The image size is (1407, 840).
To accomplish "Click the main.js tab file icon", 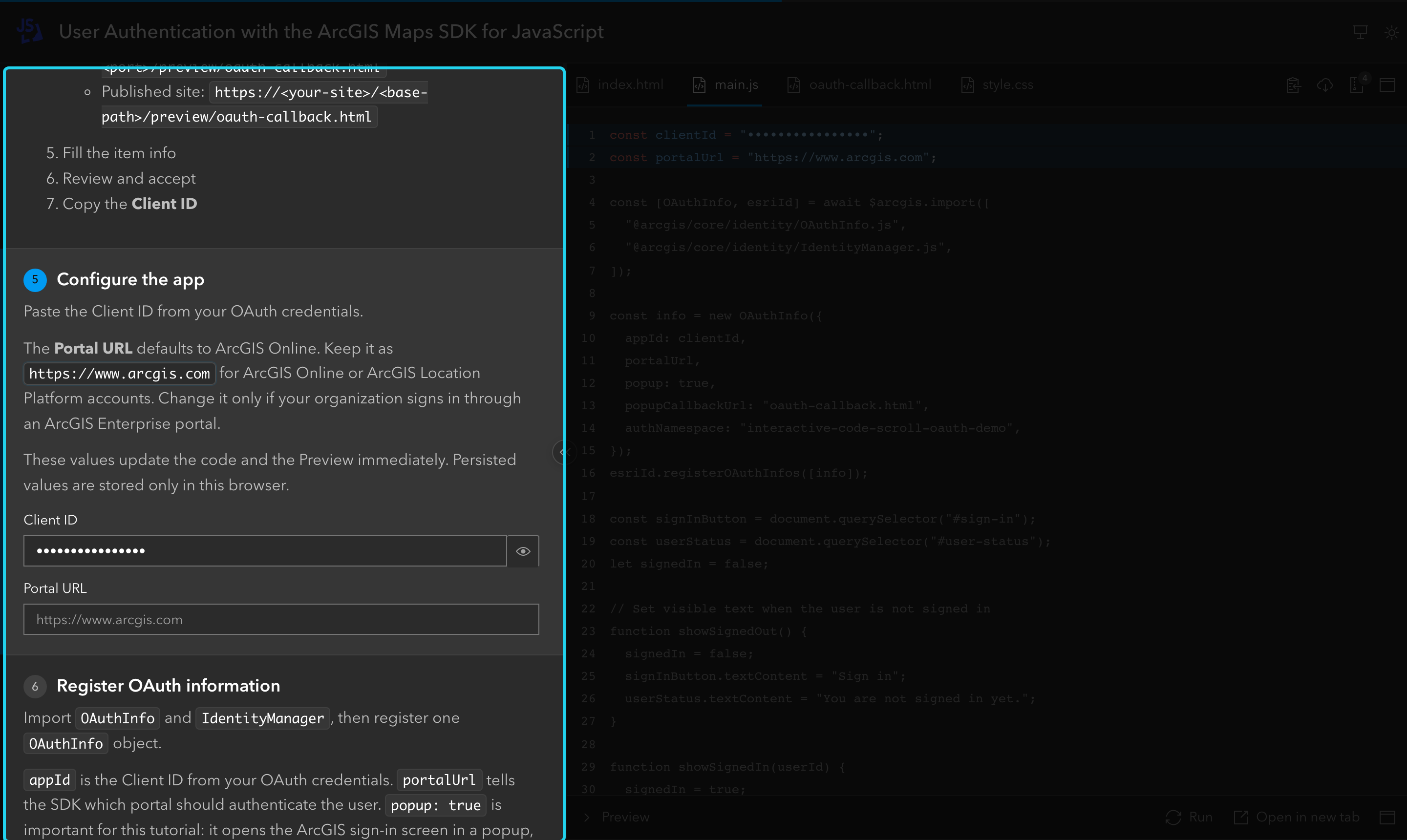I will pos(699,85).
